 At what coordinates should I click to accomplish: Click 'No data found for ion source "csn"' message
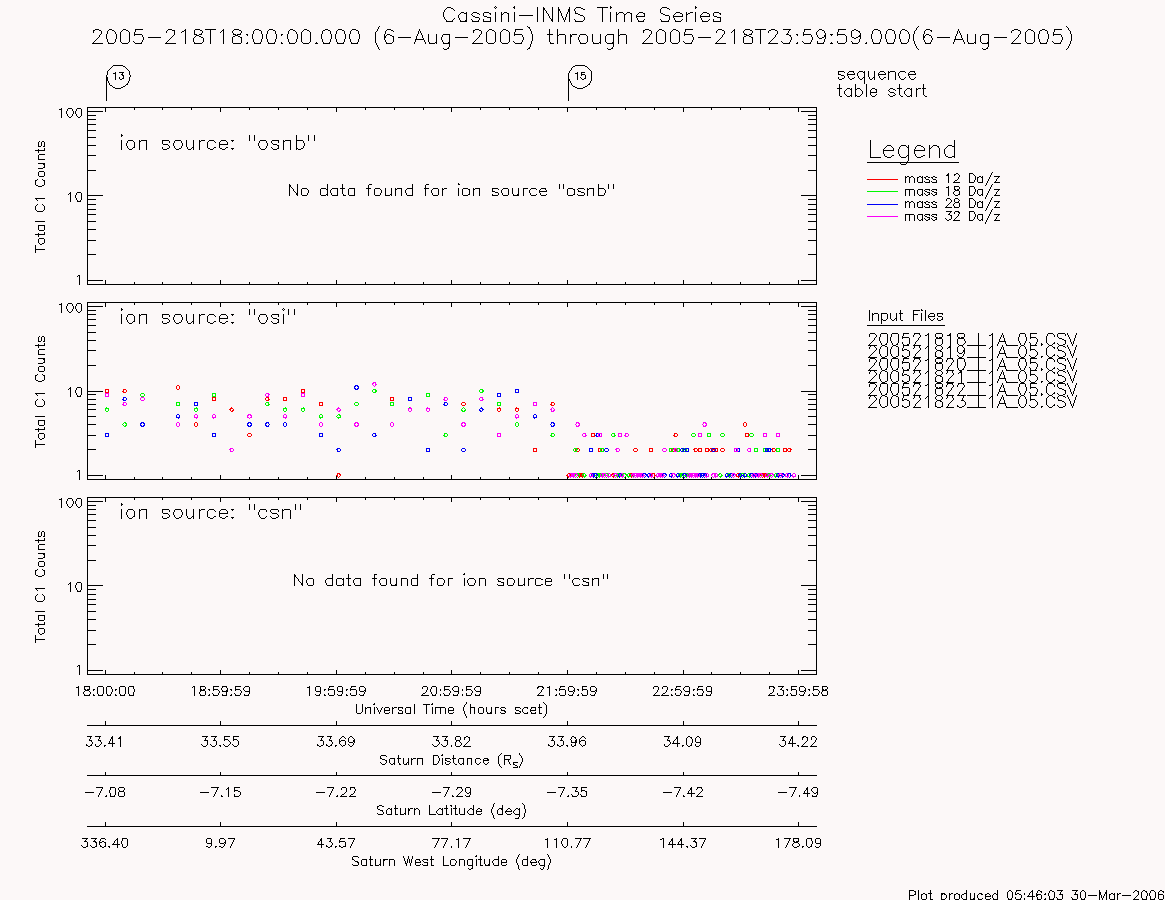[x=451, y=580]
